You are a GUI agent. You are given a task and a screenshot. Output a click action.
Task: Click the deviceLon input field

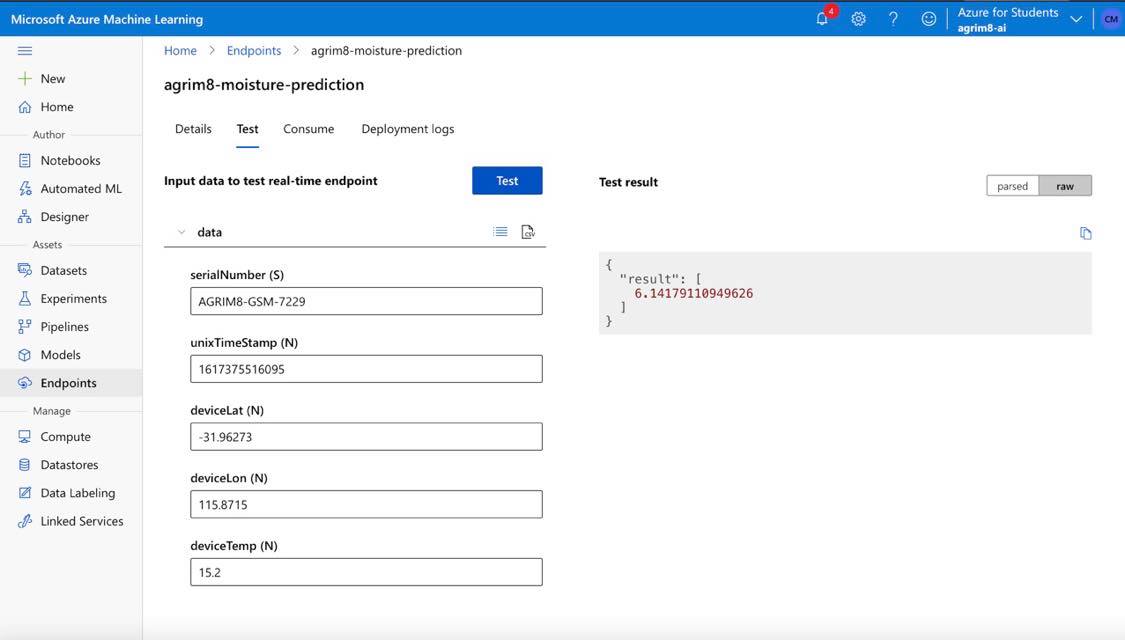(366, 504)
